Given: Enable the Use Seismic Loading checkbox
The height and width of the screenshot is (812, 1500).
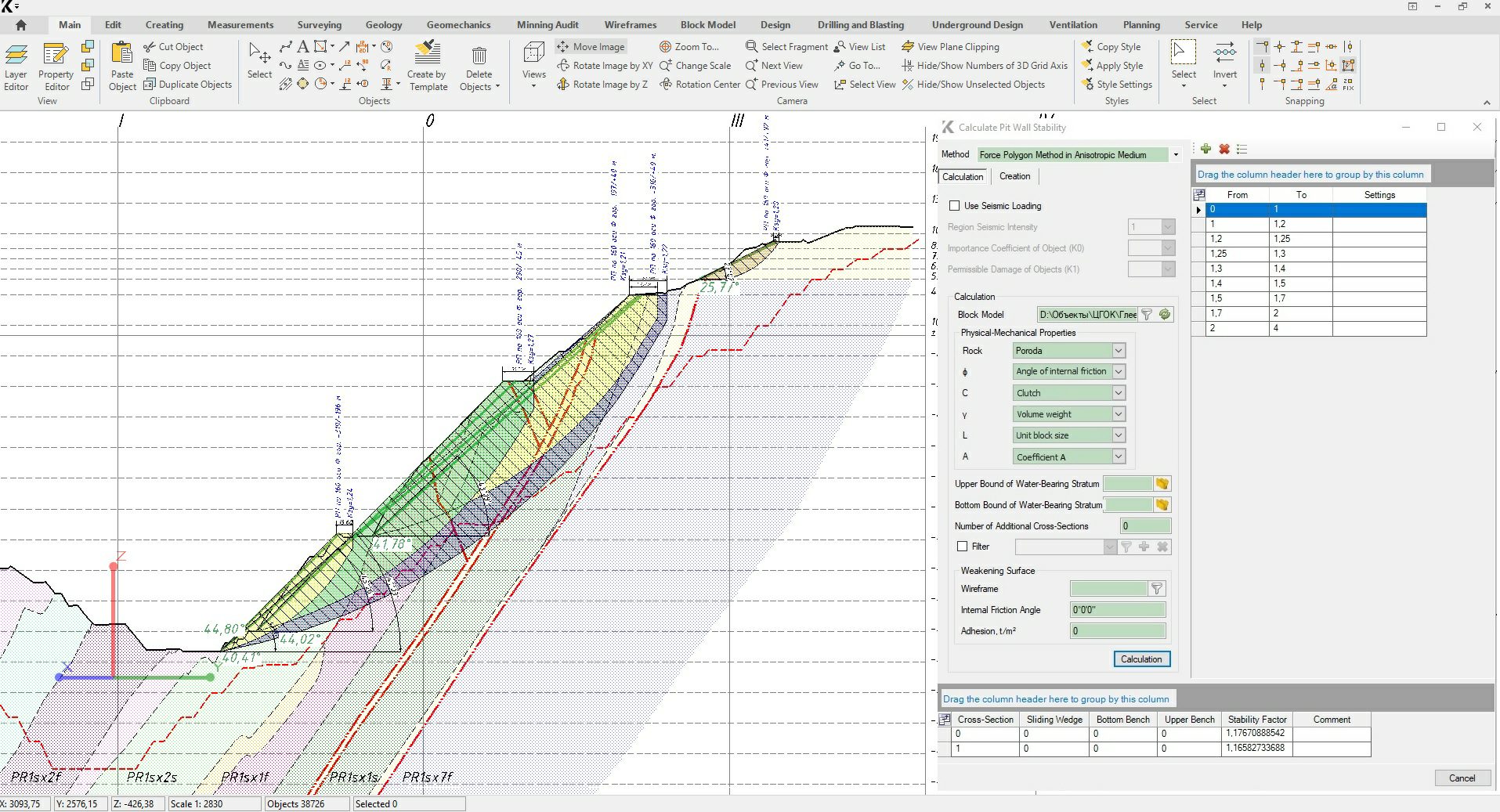Looking at the screenshot, I should coord(954,206).
